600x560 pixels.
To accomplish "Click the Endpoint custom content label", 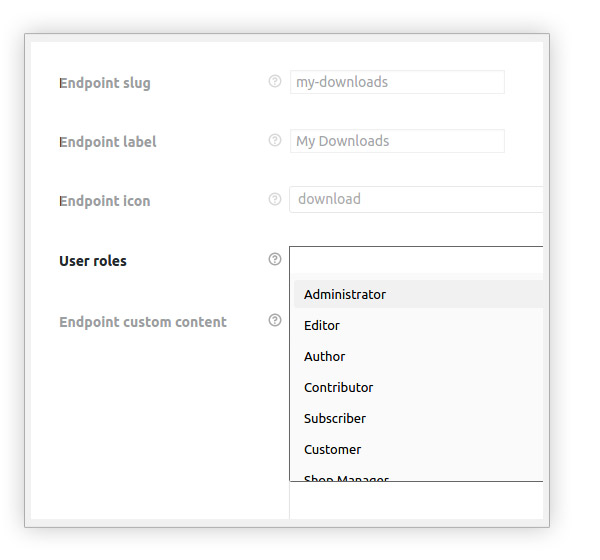I will [143, 322].
